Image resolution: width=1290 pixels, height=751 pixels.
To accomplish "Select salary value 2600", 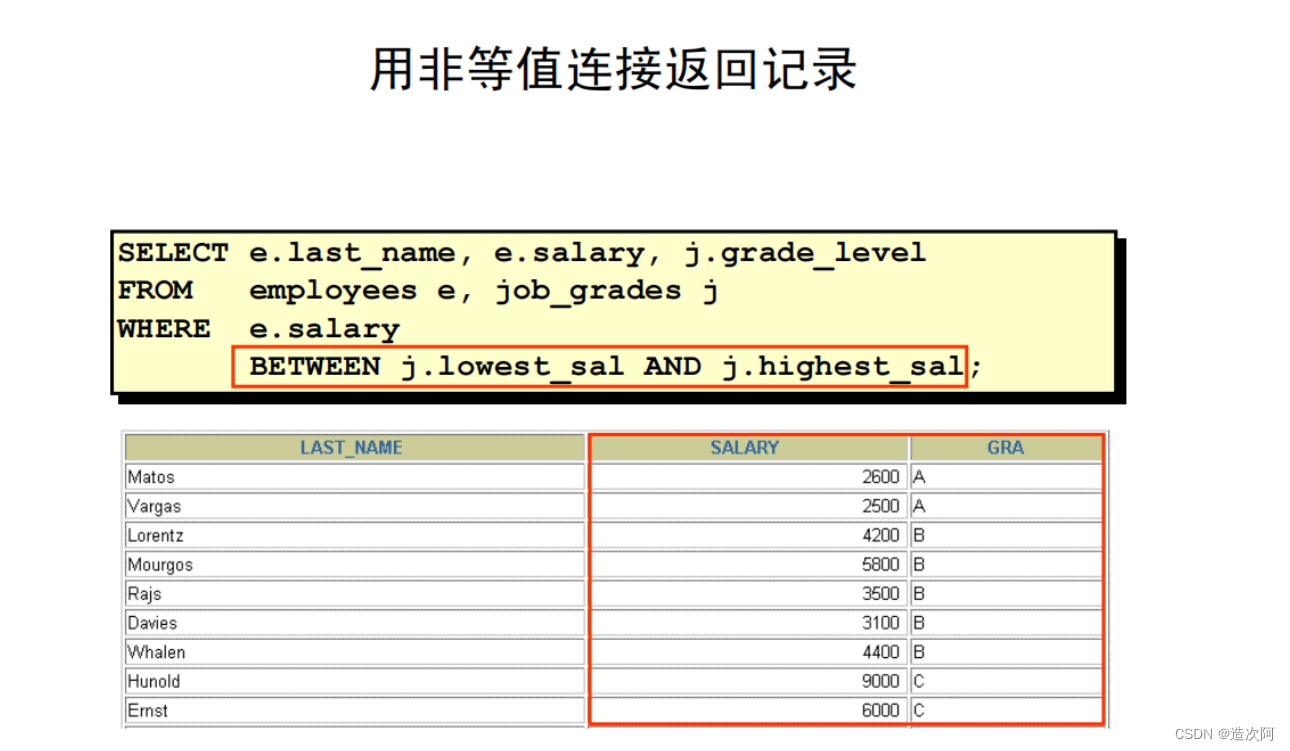I will pos(881,477).
